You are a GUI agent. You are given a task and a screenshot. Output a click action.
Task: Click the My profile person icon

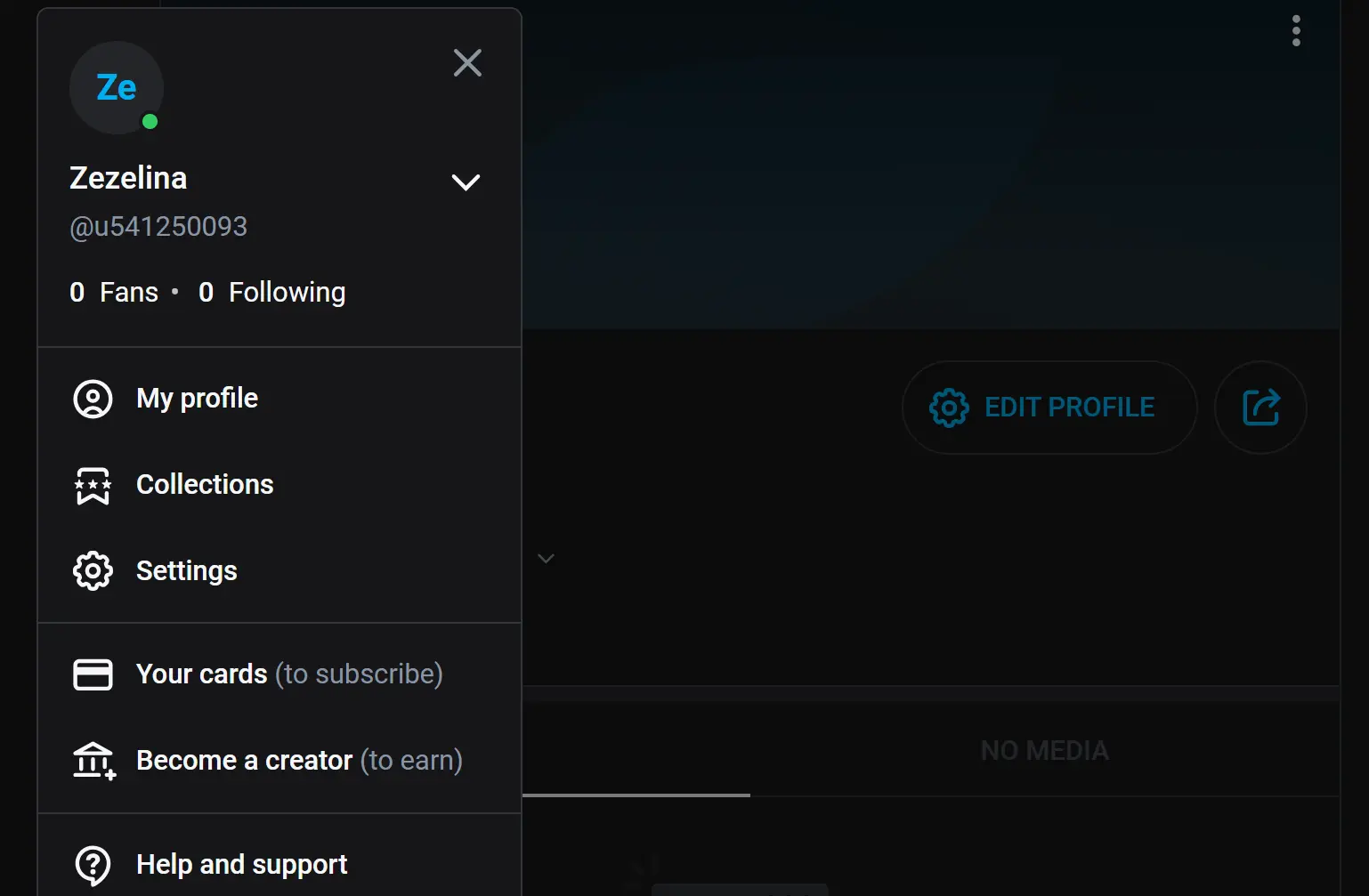click(x=93, y=399)
